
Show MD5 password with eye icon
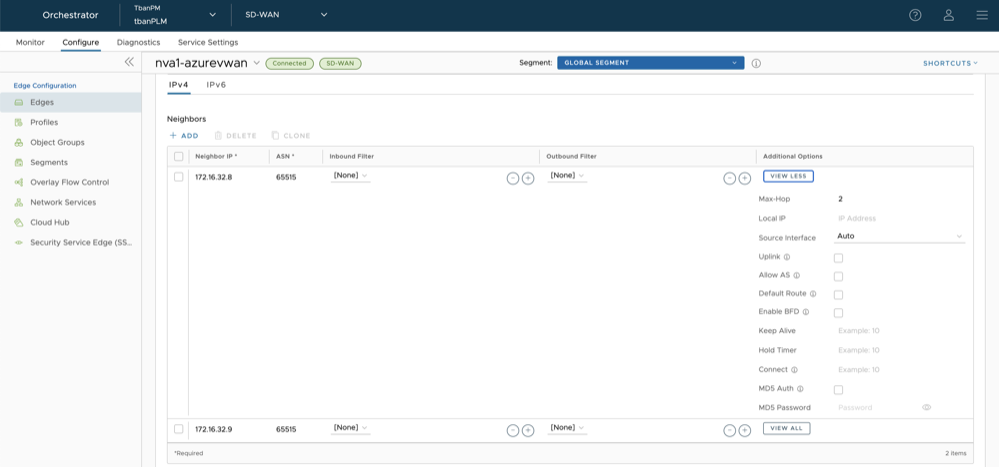point(926,408)
